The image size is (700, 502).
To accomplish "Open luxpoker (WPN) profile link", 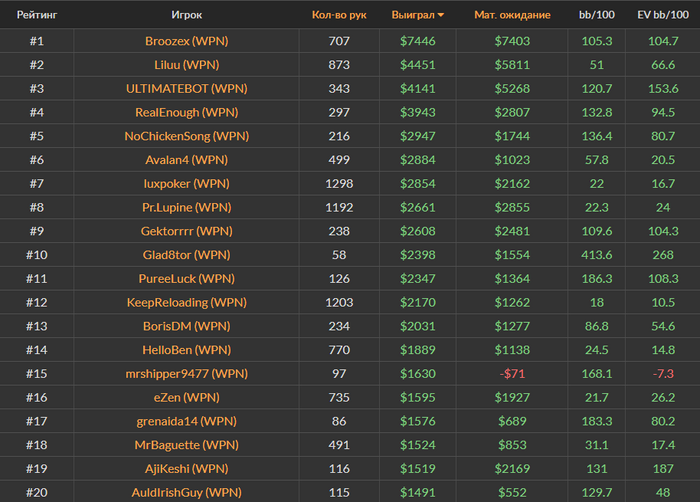I will coord(187,183).
